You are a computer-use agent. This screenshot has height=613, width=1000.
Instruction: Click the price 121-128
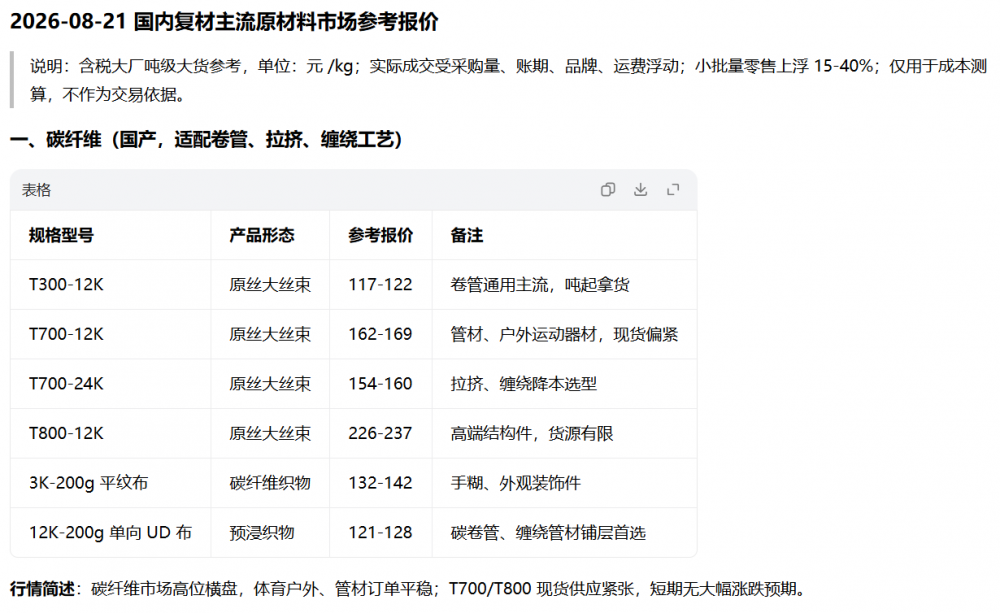point(380,533)
